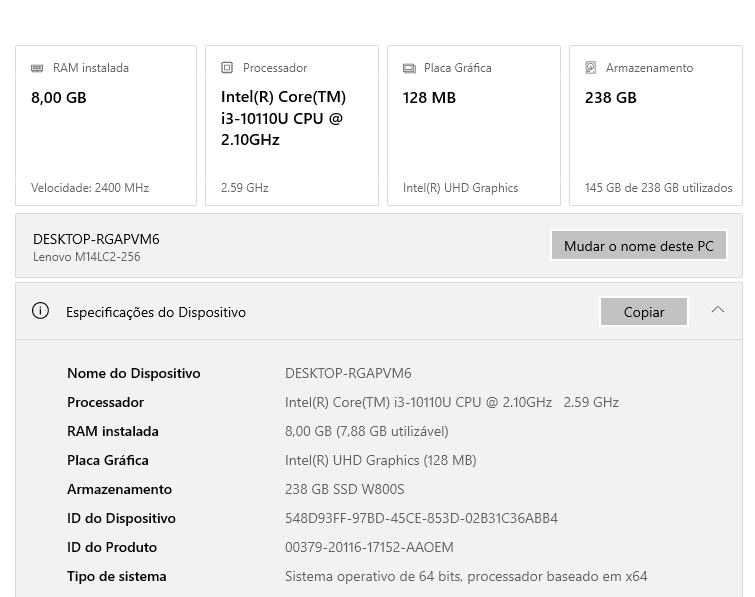The height and width of the screenshot is (597, 755).
Task: Click the RAM instalada memory icon
Action: tap(38, 68)
